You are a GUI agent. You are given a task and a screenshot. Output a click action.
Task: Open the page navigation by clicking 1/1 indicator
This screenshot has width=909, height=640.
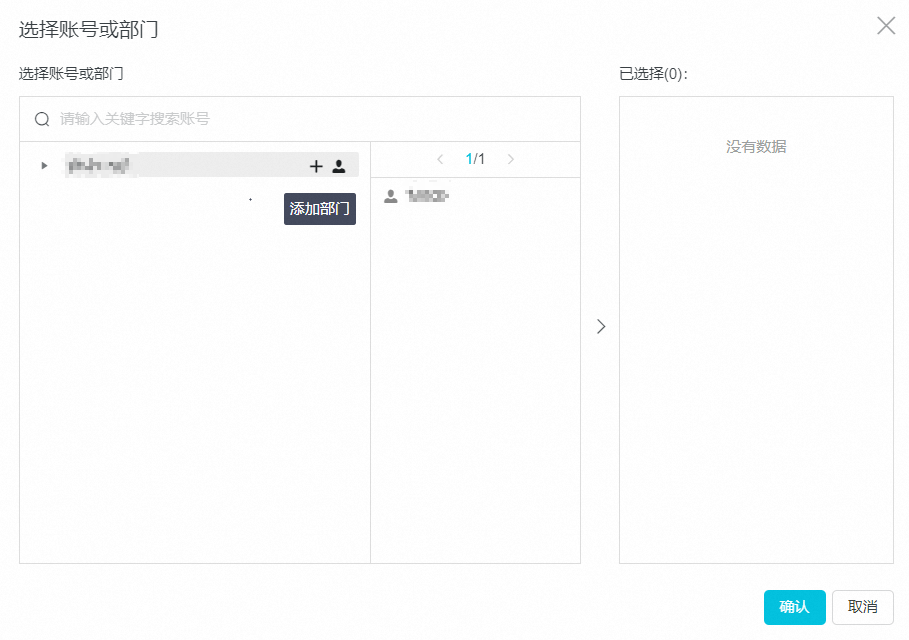(475, 158)
